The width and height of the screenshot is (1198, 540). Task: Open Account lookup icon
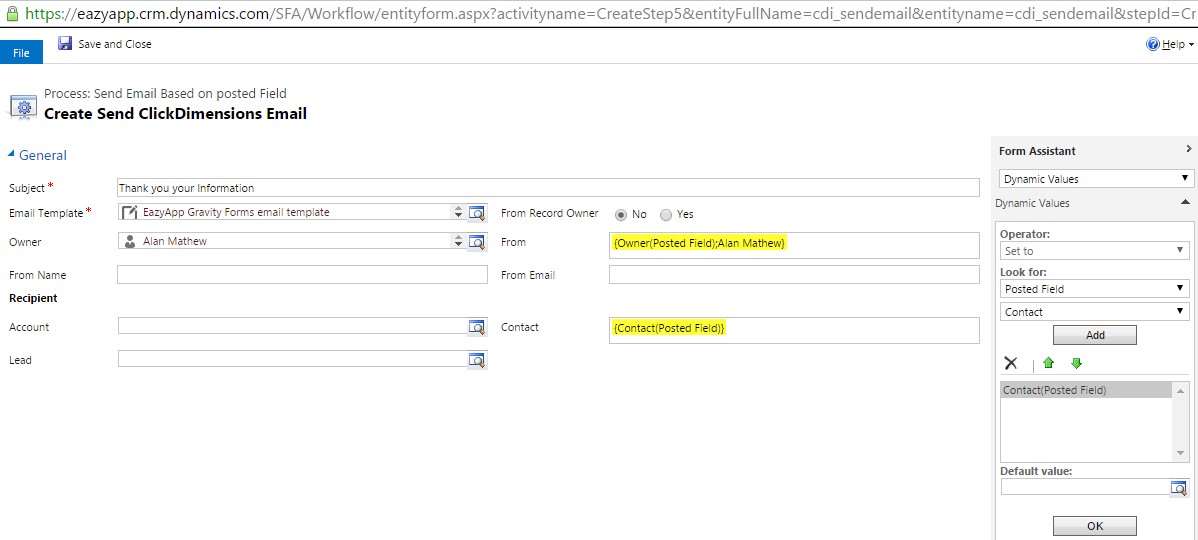(x=477, y=327)
